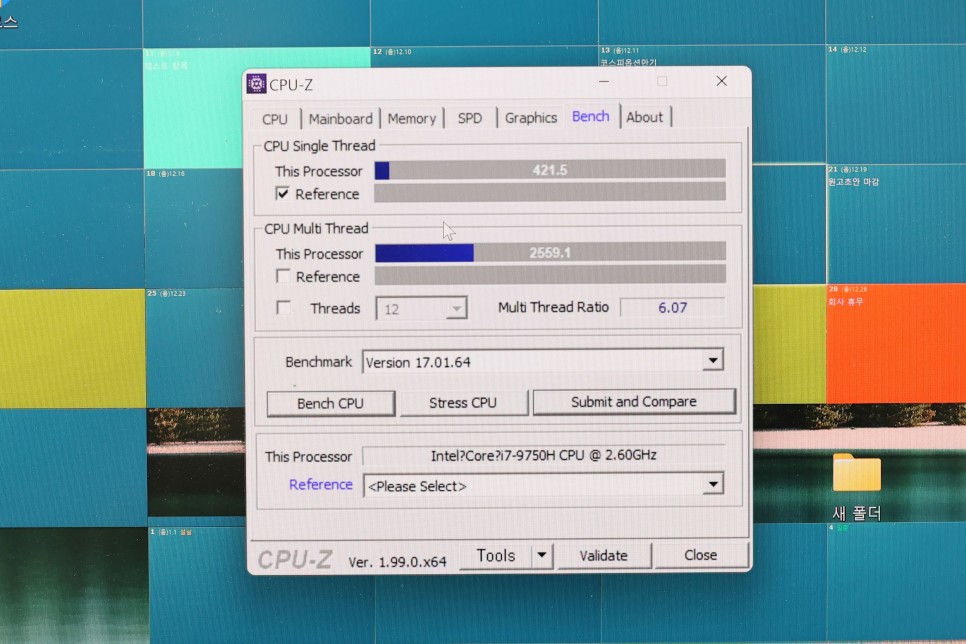Click the CPU Single Thread group label
The width and height of the screenshot is (966, 644).
tap(319, 146)
